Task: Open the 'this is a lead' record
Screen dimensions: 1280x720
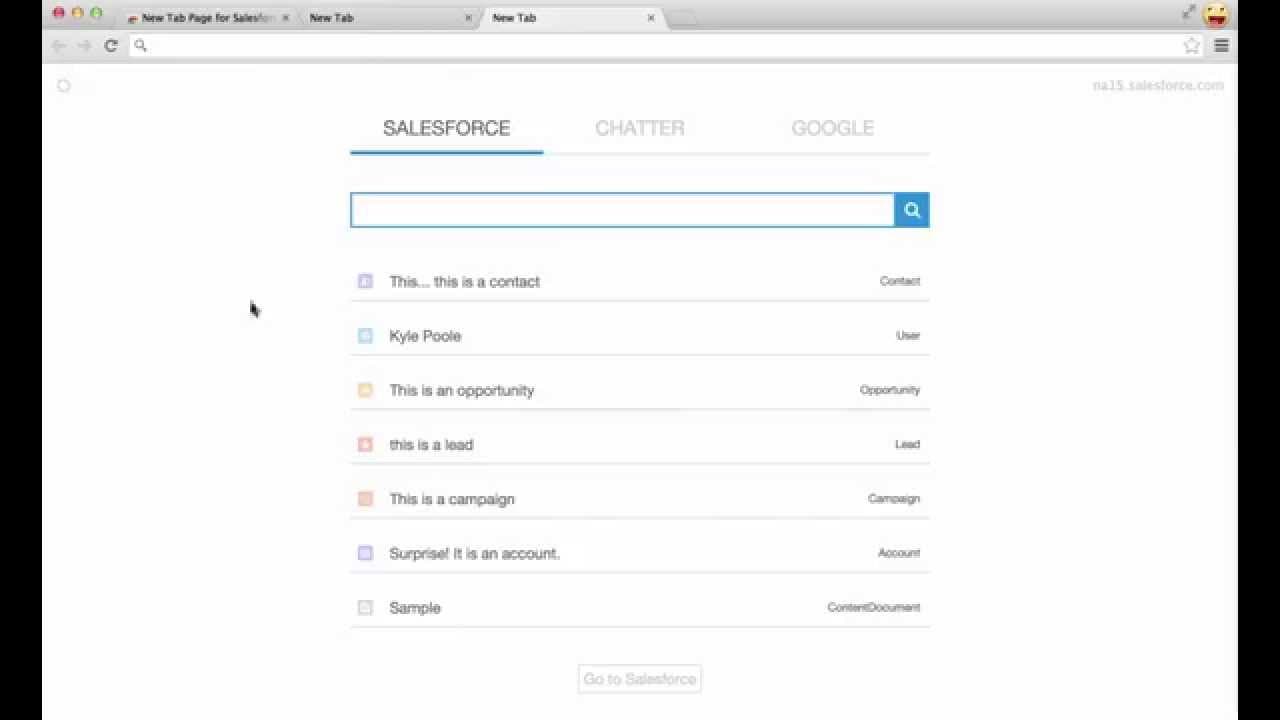Action: 431,445
